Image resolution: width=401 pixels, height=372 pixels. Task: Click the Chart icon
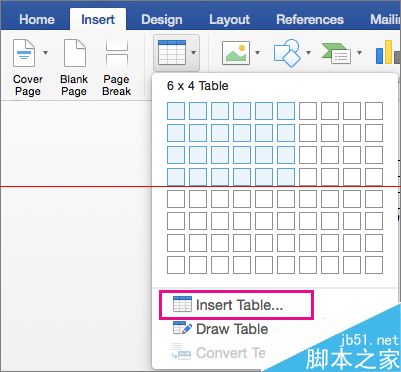pyautogui.click(x=388, y=52)
